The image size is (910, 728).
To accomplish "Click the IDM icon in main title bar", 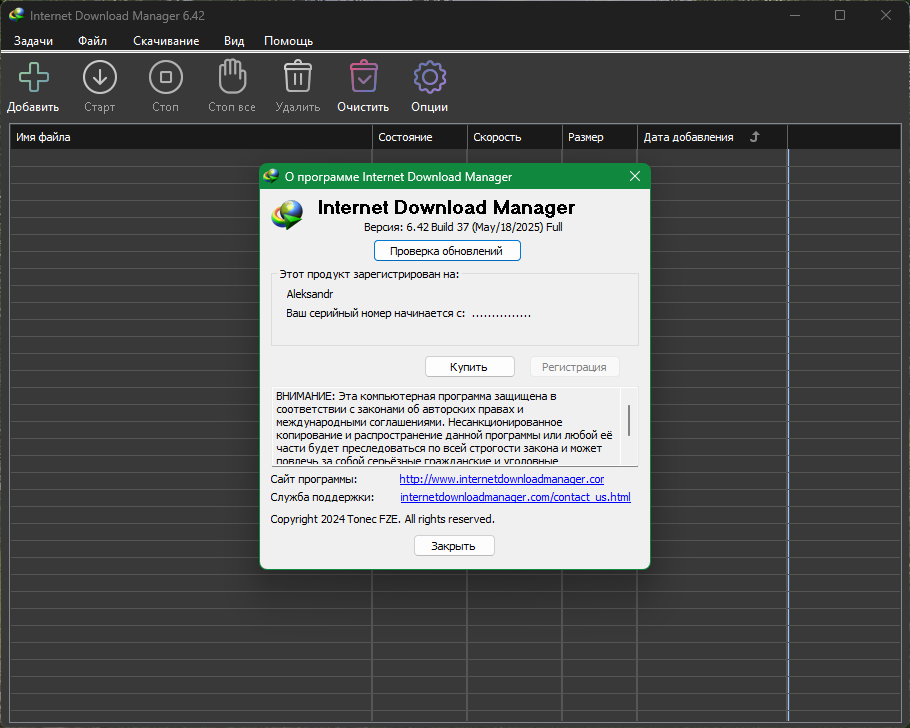I will (x=16, y=15).
